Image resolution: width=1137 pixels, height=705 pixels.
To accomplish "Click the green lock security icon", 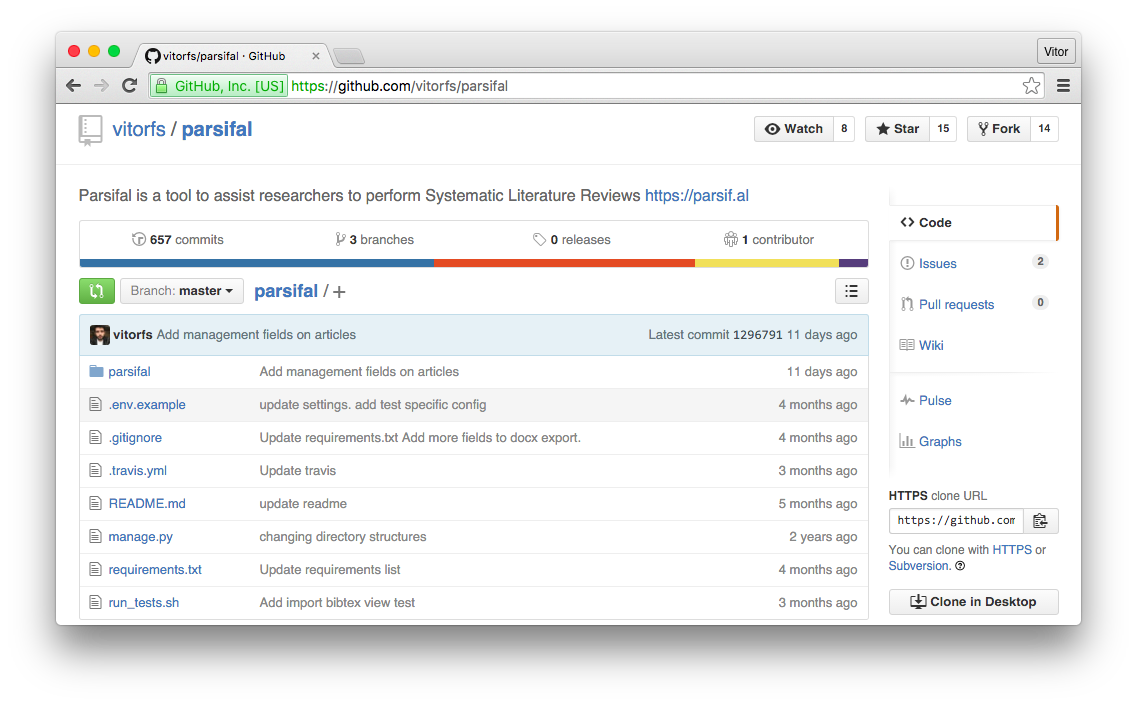I will click(162, 86).
